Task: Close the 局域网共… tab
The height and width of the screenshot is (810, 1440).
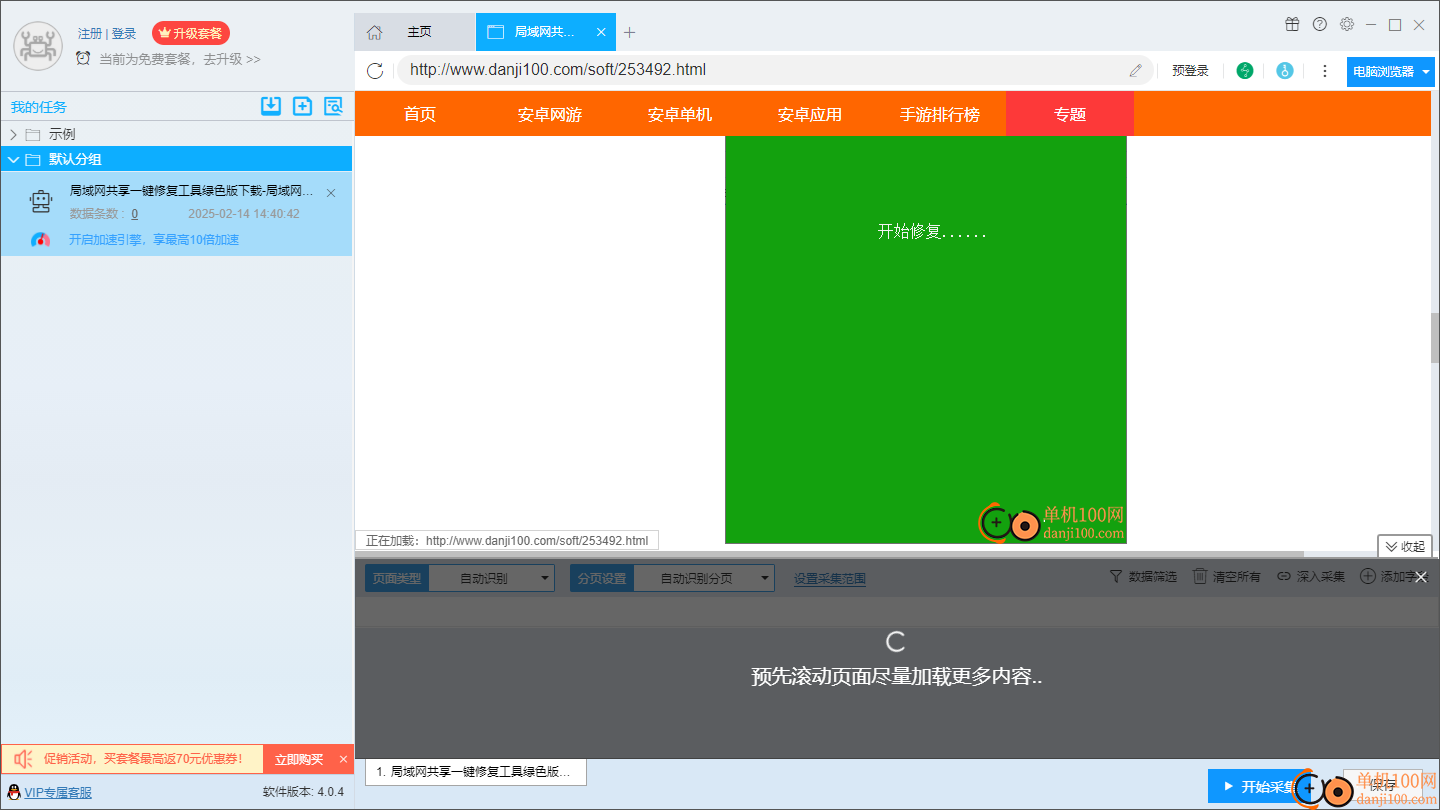Action: click(x=601, y=32)
